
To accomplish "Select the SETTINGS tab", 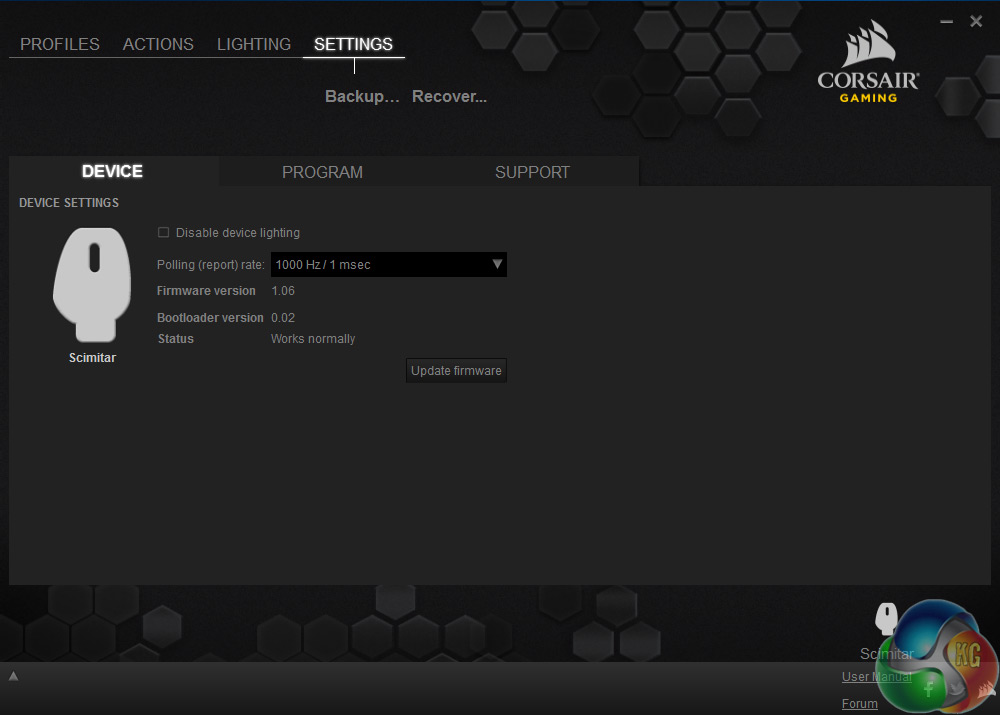I will coord(353,44).
